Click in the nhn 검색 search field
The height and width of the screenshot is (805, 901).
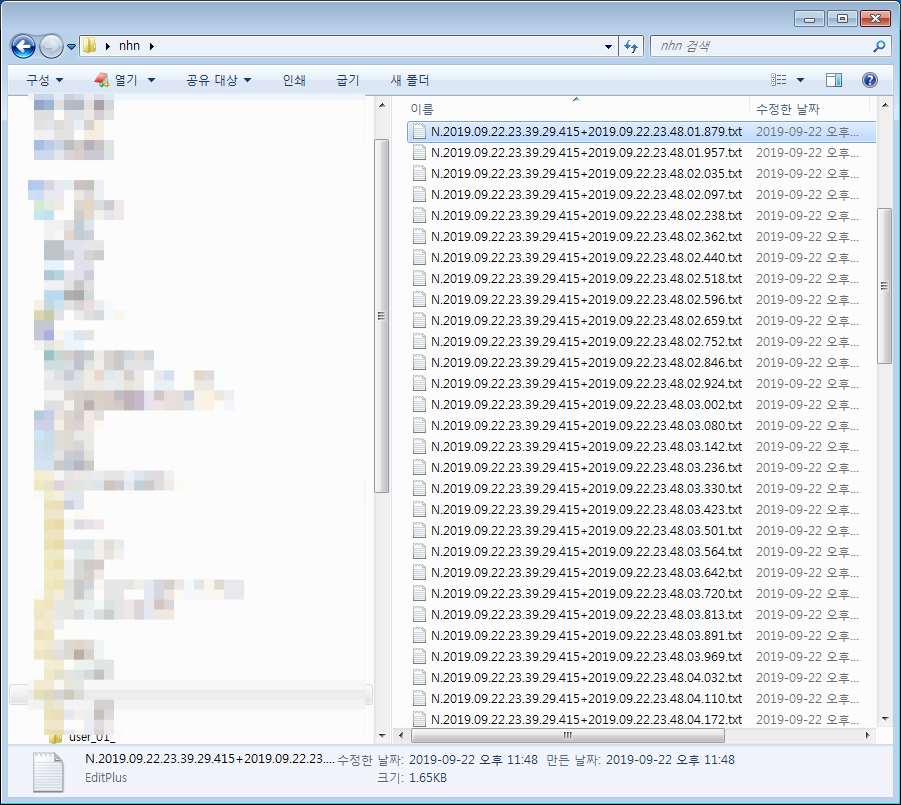(760, 46)
